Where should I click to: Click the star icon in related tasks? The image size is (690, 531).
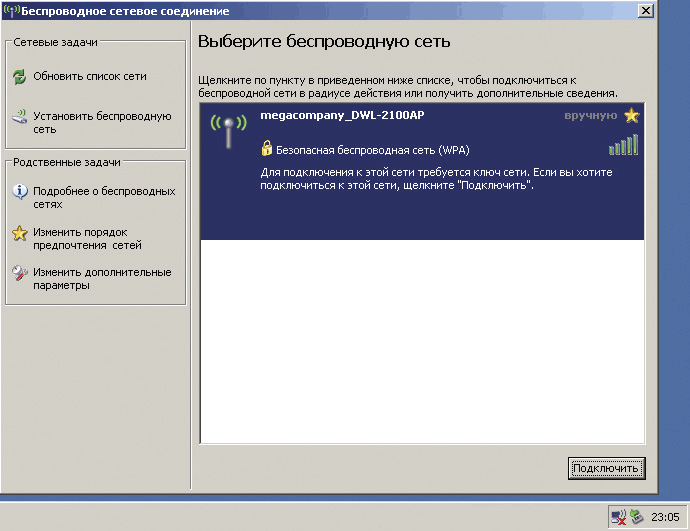[x=19, y=233]
